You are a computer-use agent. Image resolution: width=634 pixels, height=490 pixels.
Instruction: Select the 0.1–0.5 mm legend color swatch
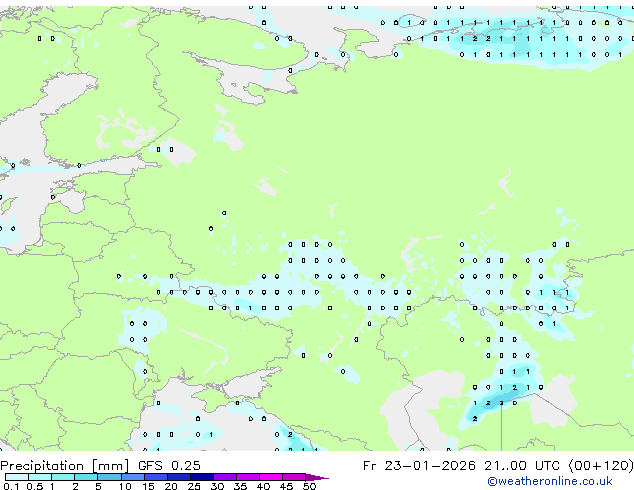(17, 477)
